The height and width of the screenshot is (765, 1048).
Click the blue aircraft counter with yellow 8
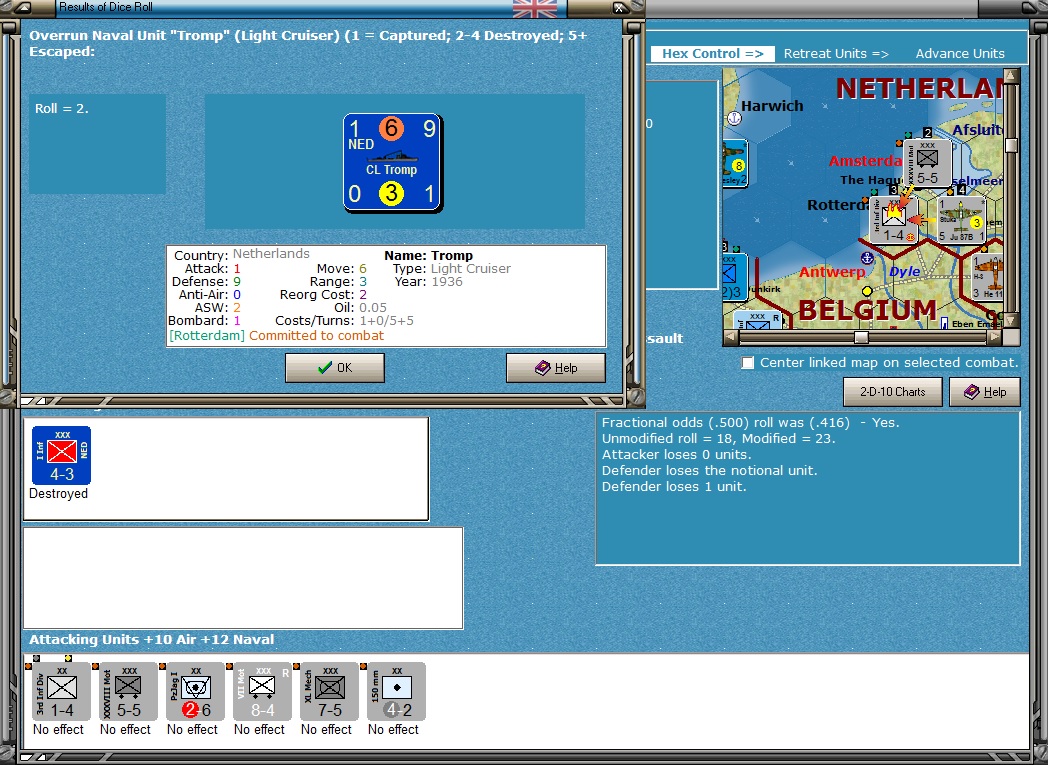pos(735,164)
